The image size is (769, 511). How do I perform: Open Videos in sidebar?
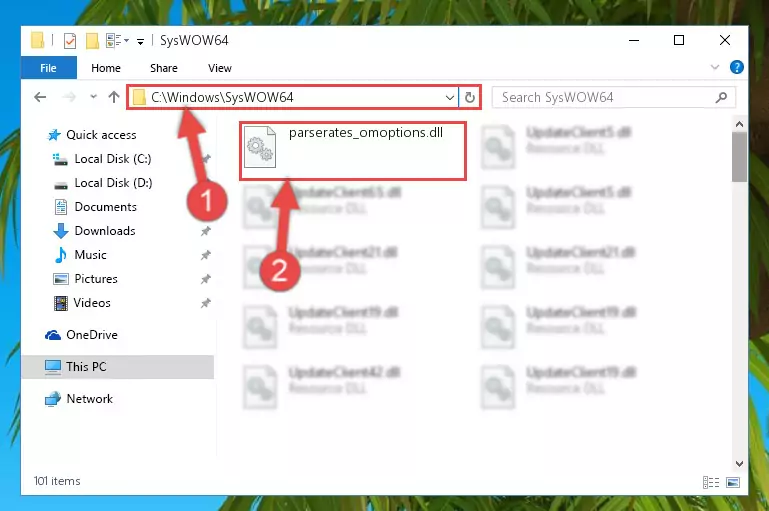point(92,303)
